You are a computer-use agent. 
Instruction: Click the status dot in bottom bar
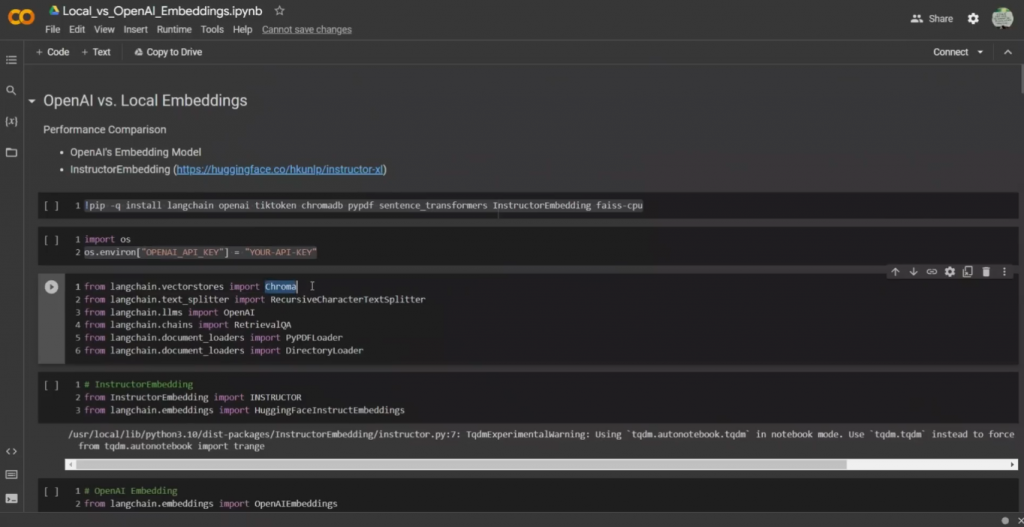(x=1005, y=520)
